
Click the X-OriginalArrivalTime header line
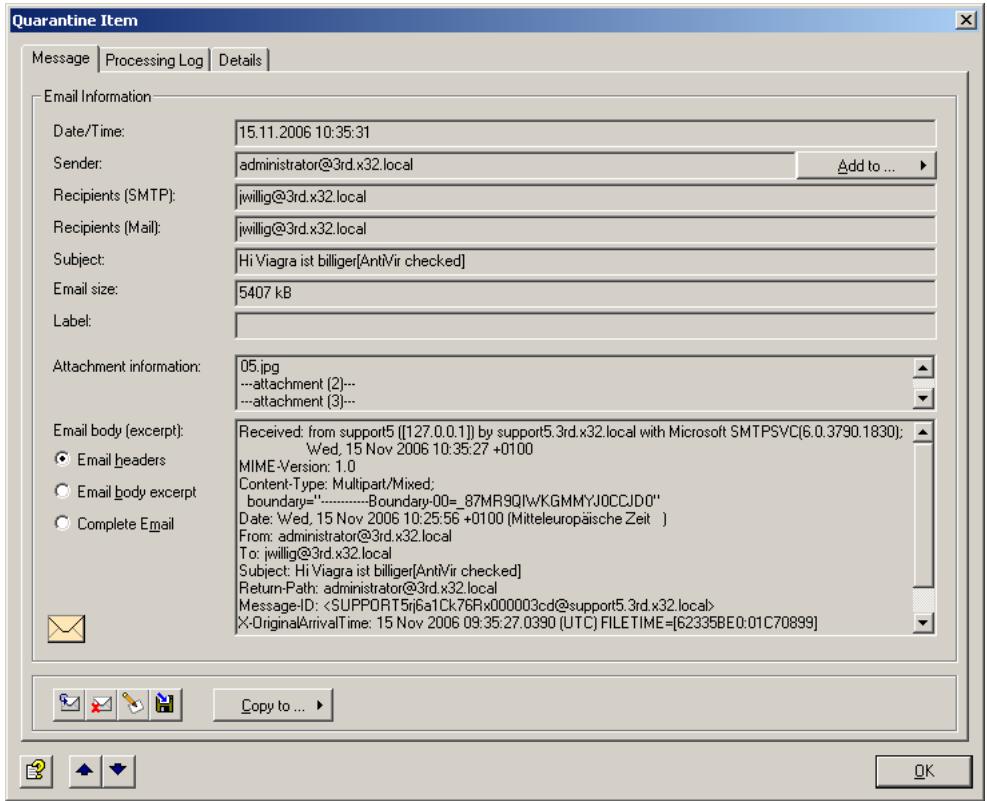[x=528, y=623]
